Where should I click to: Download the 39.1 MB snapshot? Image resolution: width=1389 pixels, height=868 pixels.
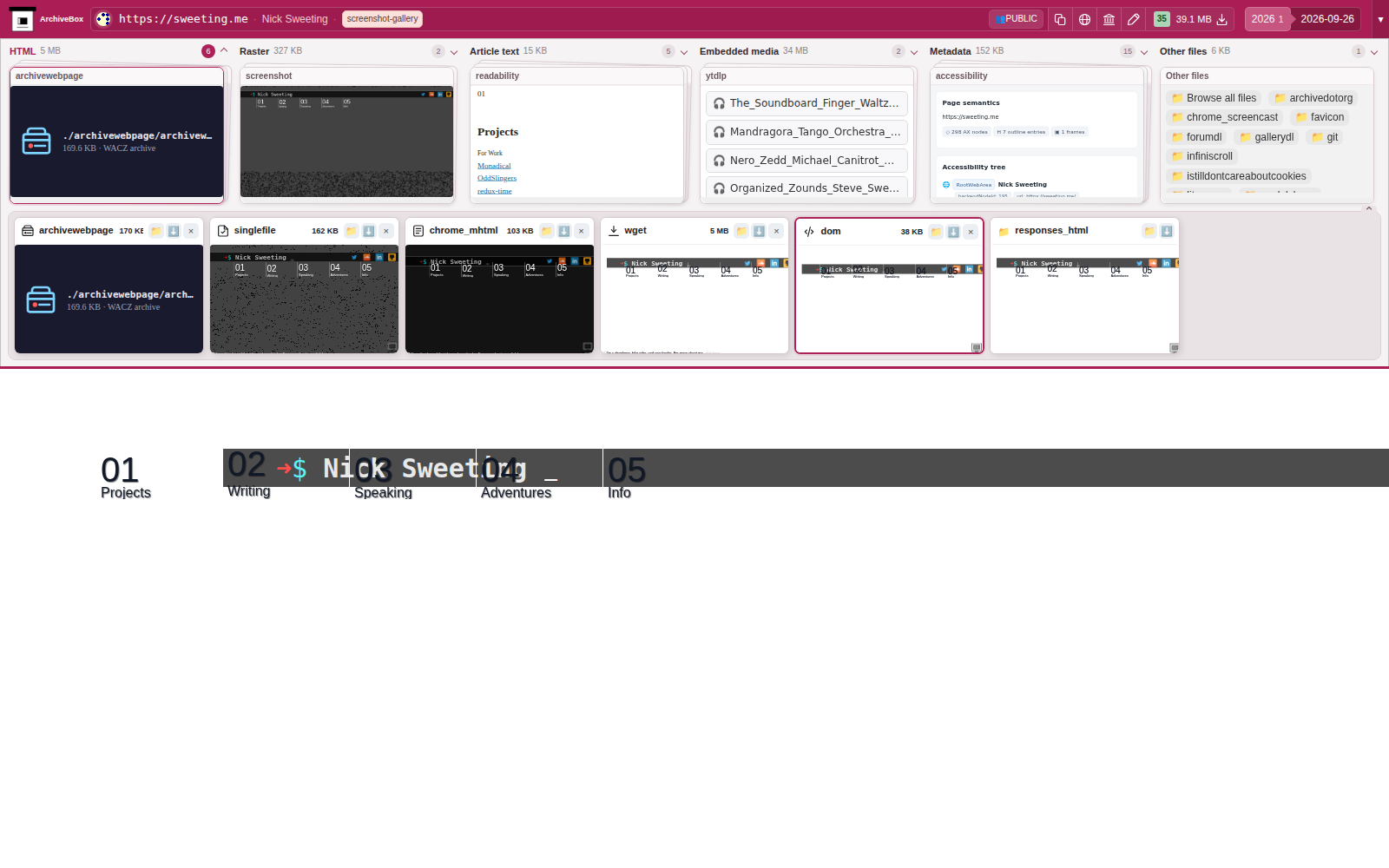coord(1221,19)
